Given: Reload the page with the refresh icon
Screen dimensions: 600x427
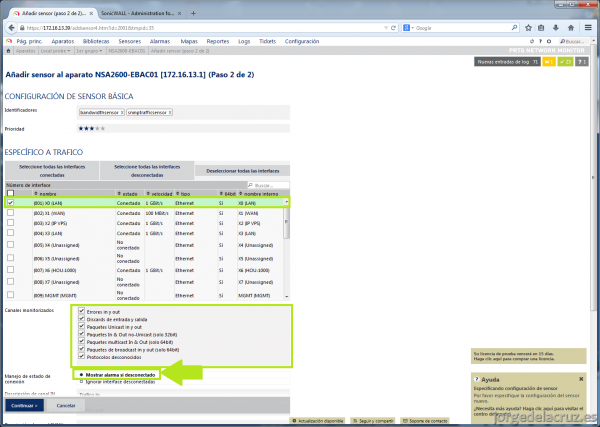Looking at the screenshot, I should click(393, 28).
